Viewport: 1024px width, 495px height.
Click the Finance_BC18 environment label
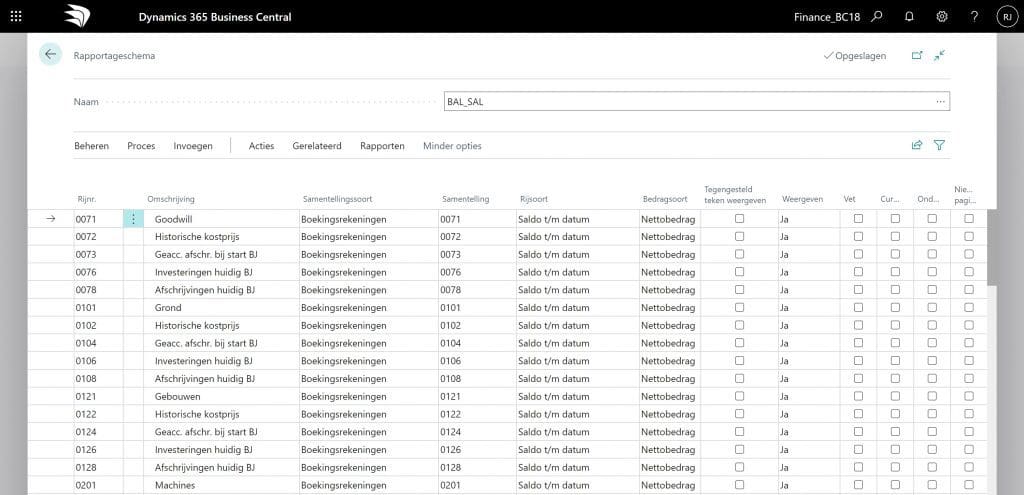(827, 17)
